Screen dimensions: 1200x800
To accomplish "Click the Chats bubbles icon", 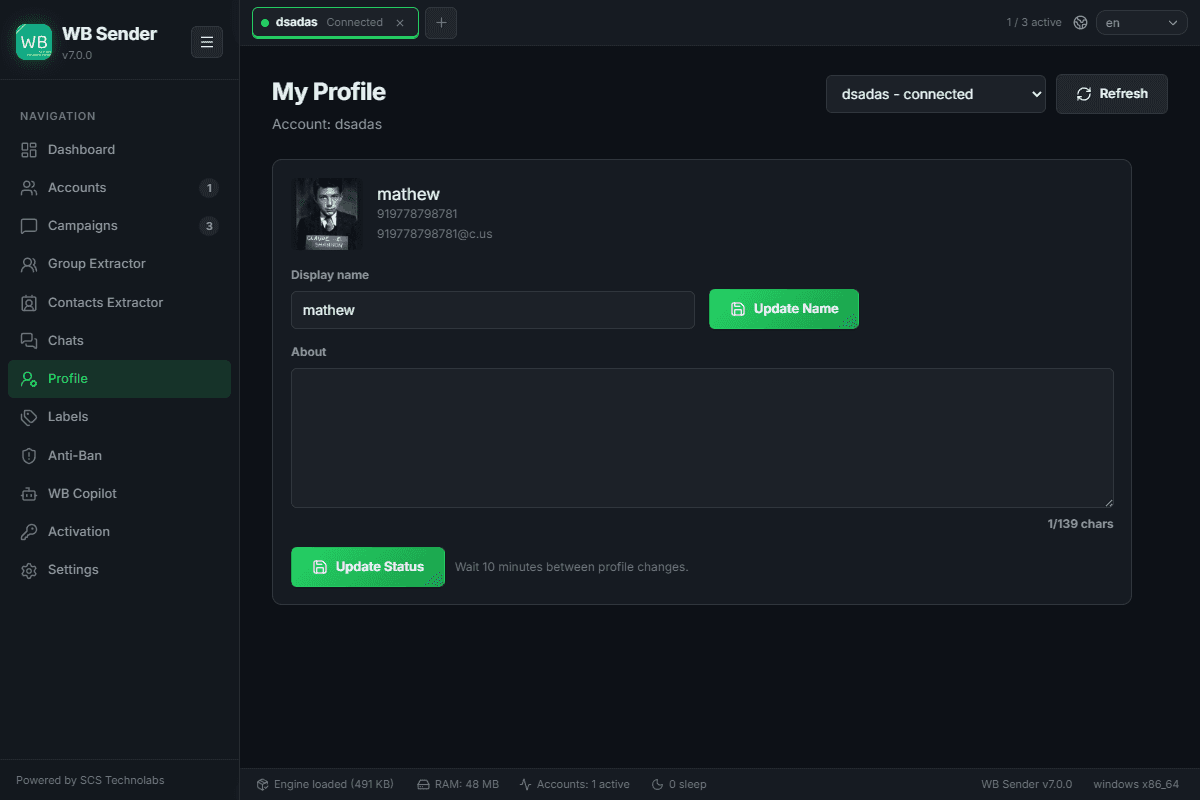I will (x=29, y=341).
